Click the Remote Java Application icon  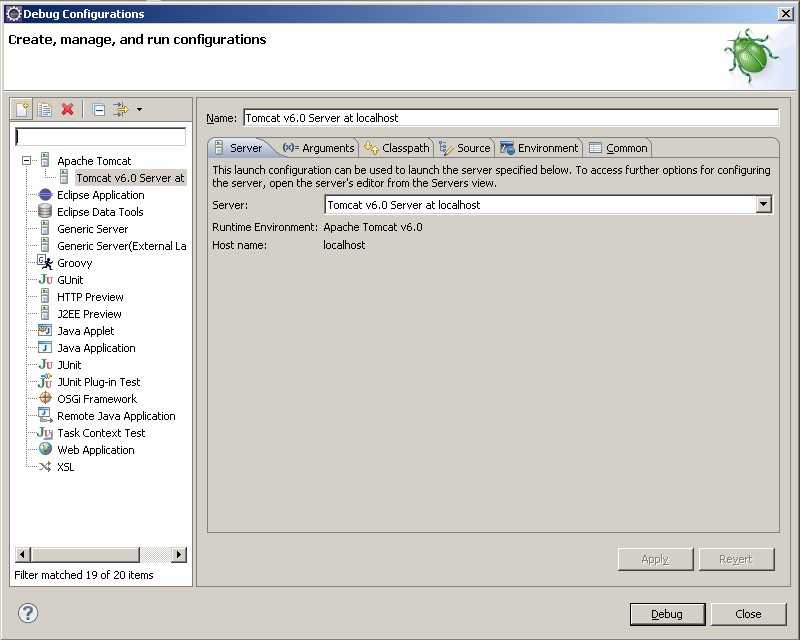pos(45,415)
